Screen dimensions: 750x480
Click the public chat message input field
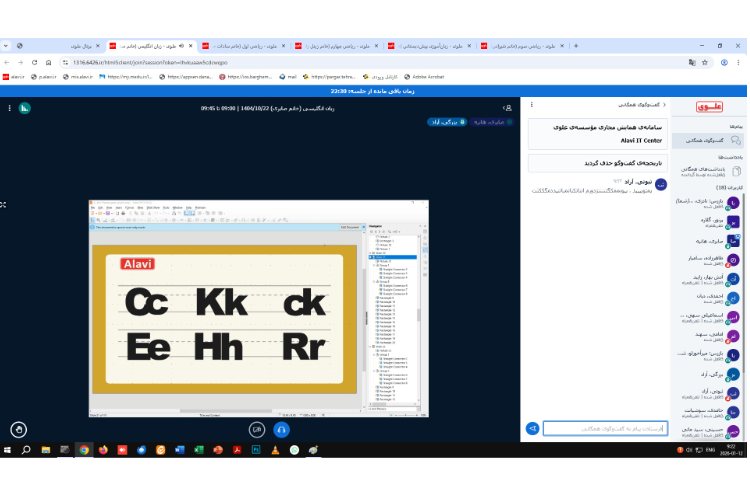click(x=591, y=428)
